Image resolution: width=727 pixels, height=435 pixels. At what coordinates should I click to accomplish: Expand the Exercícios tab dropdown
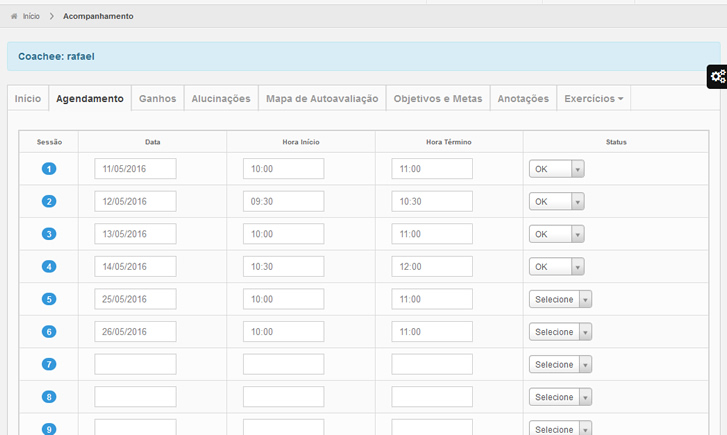point(593,99)
